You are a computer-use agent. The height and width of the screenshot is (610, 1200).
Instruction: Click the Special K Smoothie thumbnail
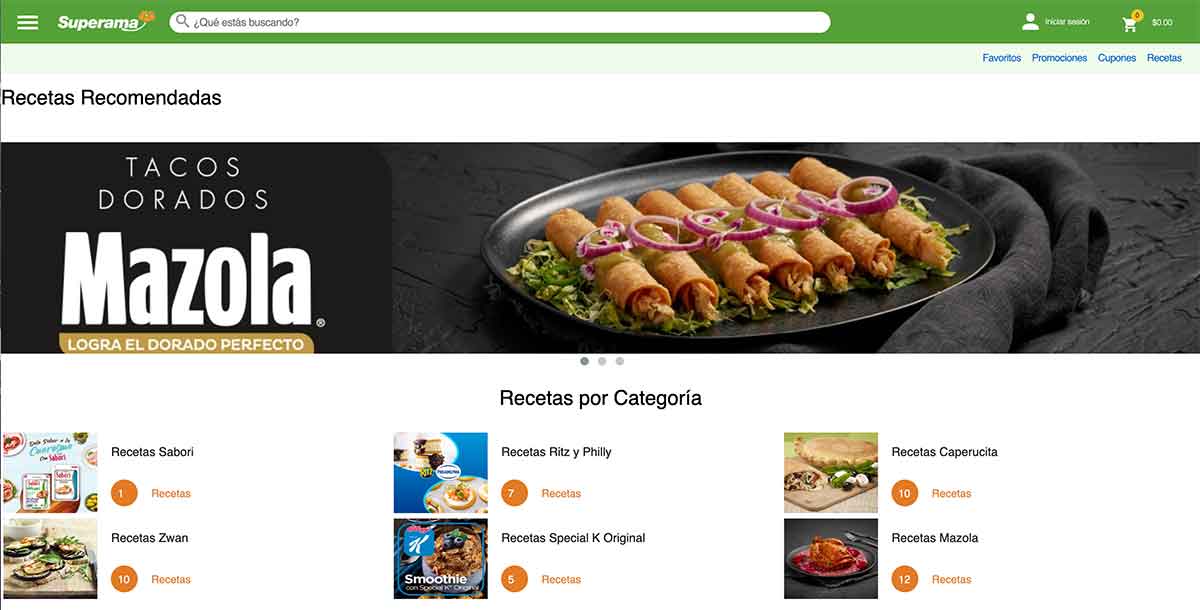(x=440, y=558)
